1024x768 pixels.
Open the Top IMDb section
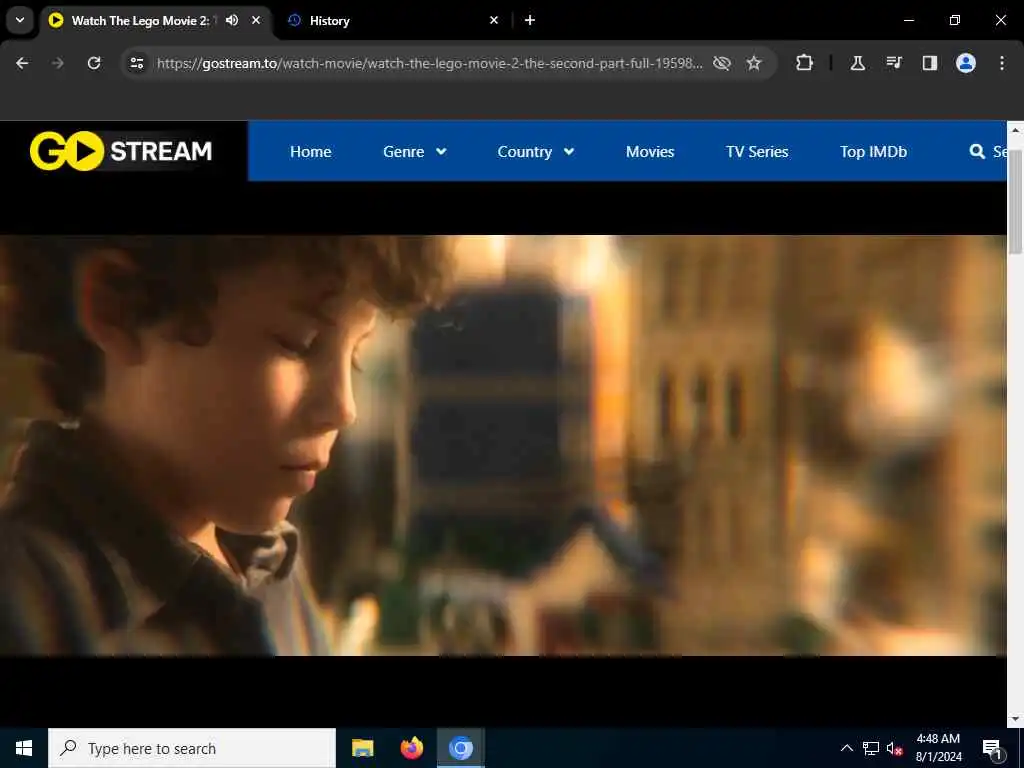873,152
